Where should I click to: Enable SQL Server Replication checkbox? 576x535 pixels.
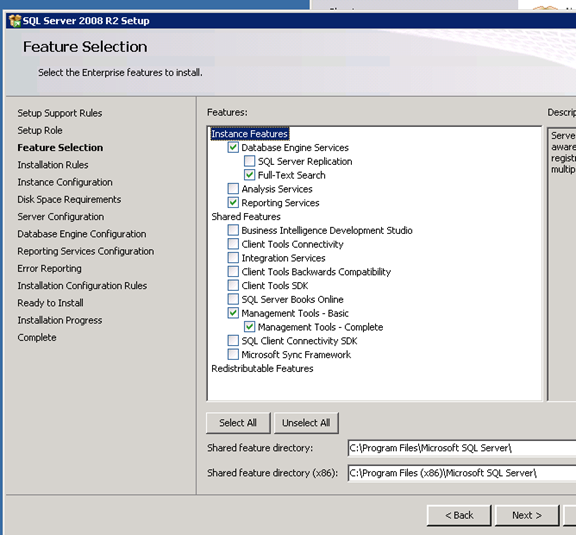click(249, 161)
